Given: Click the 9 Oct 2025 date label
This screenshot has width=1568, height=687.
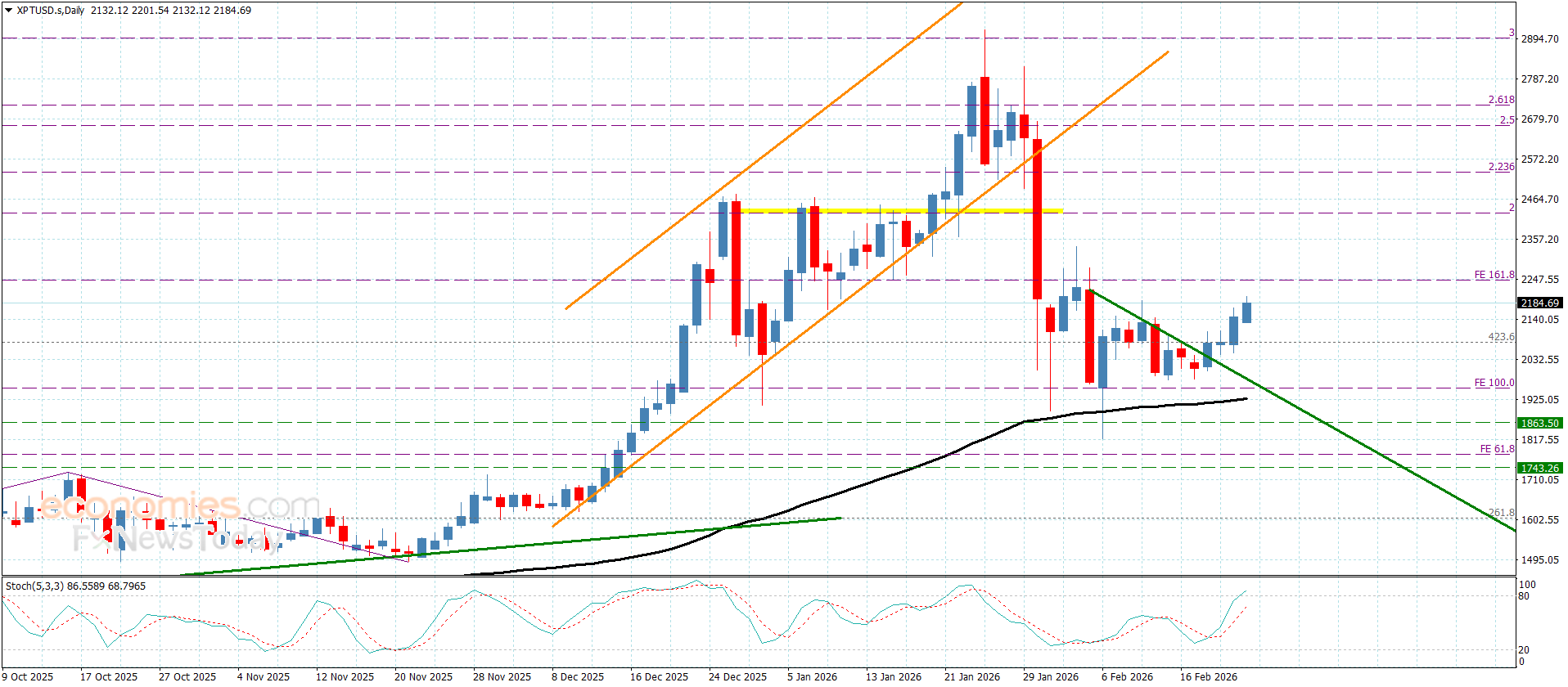Looking at the screenshot, I should pos(29,676).
